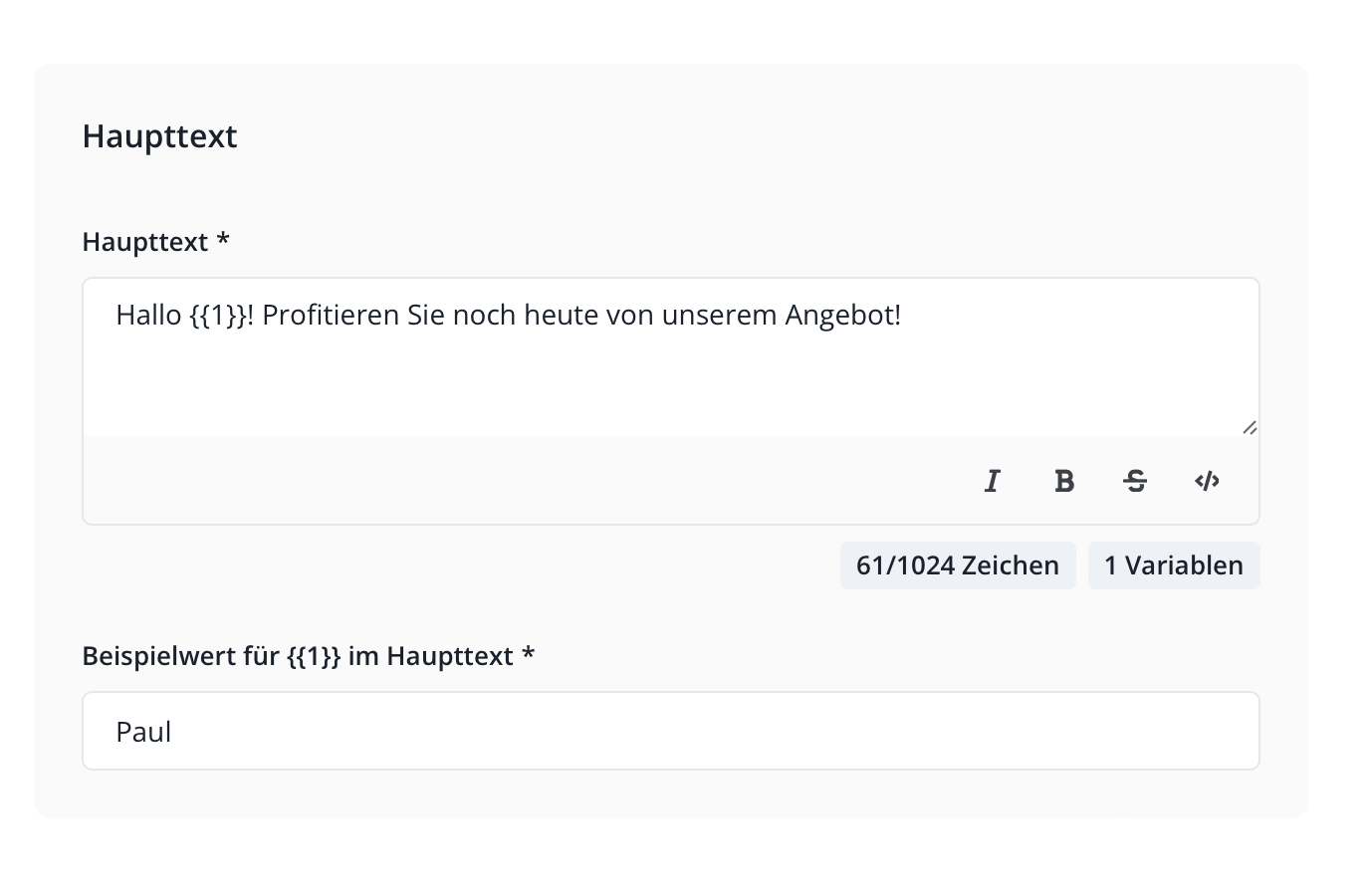Apply strikethrough formatting
1372x896 pixels.
1135,481
